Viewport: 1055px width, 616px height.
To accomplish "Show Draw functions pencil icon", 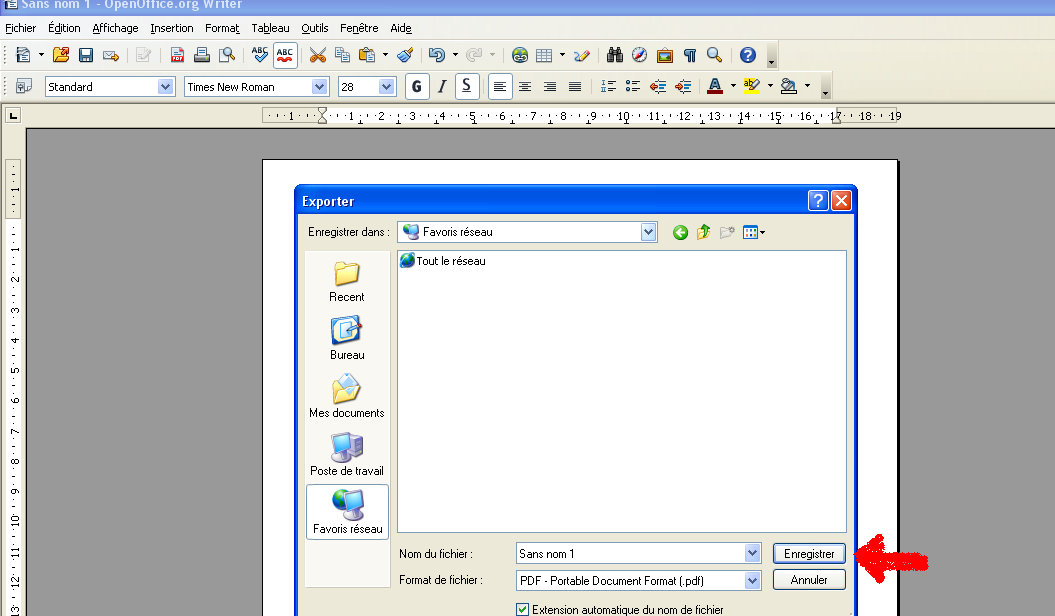I will [x=582, y=55].
